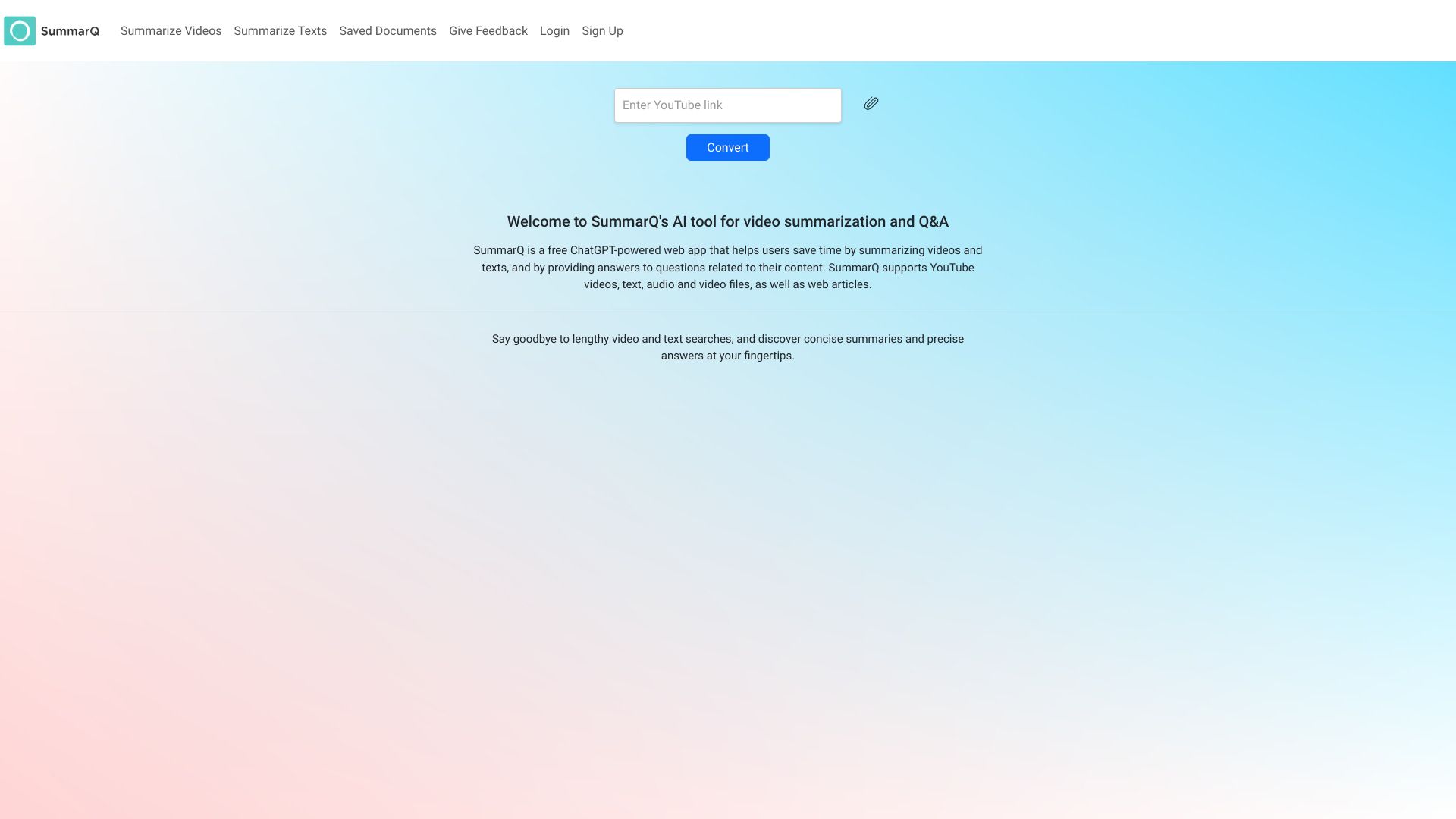Open the Summarize Videos page
1456x819 pixels.
[171, 31]
